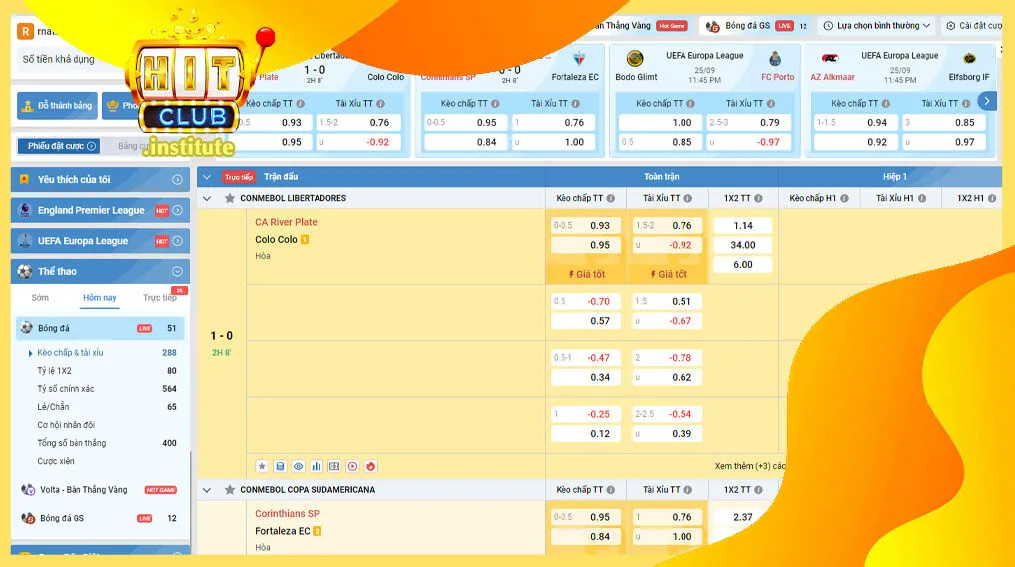1015x567 pixels.
Task: Click info icon next to 1X2 H1
Action: click(x=992, y=199)
